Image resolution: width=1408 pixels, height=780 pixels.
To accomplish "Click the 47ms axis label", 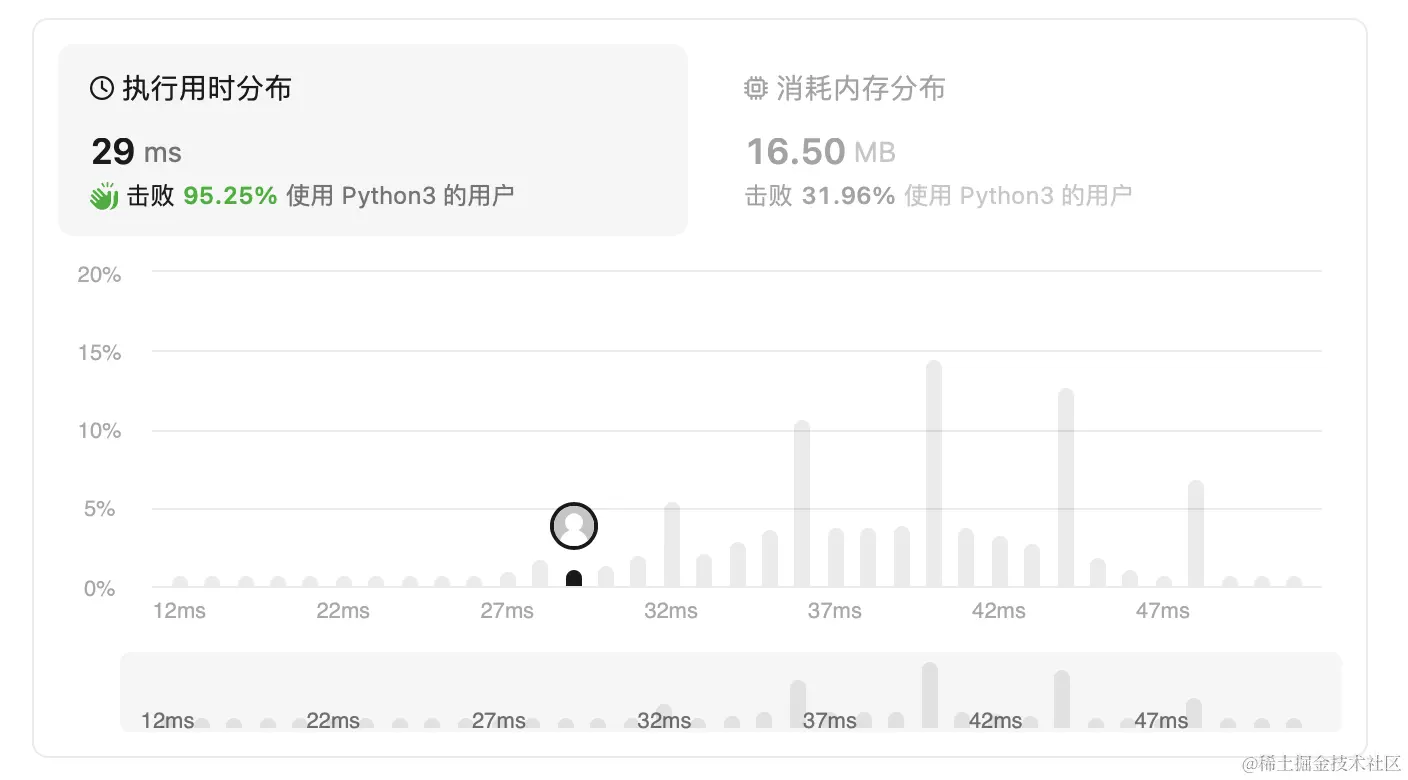I will pyautogui.click(x=1162, y=610).
